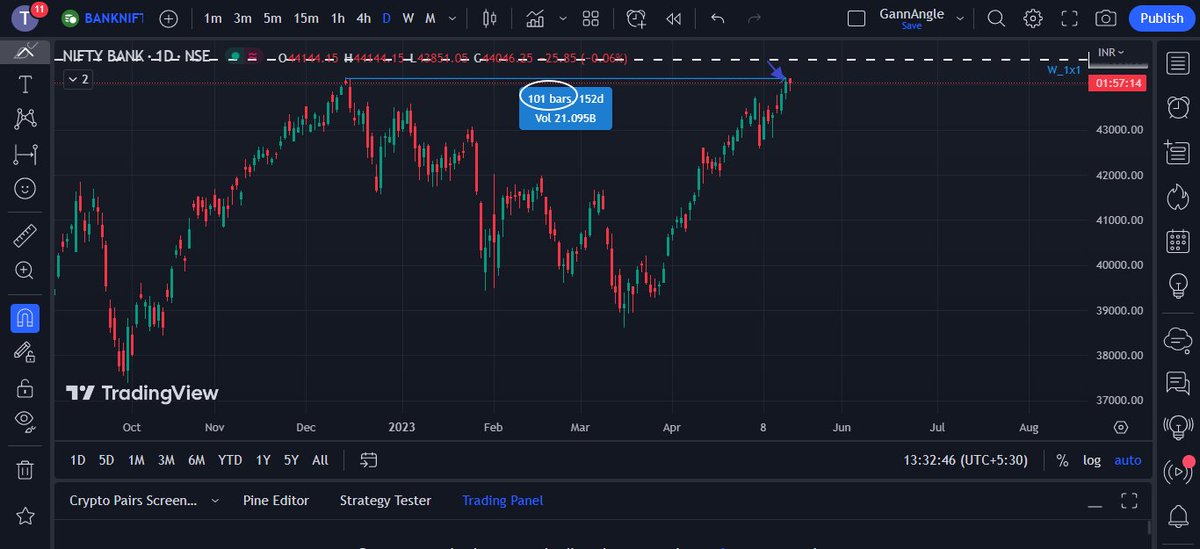Viewport: 1200px width, 549px height.
Task: Select the ruler measure tool
Action: tap(25, 236)
